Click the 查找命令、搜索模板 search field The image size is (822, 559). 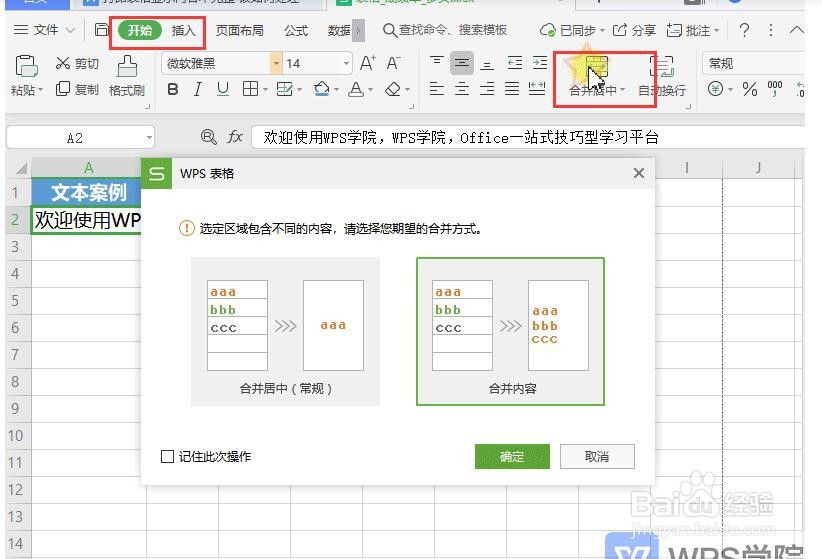[x=445, y=30]
